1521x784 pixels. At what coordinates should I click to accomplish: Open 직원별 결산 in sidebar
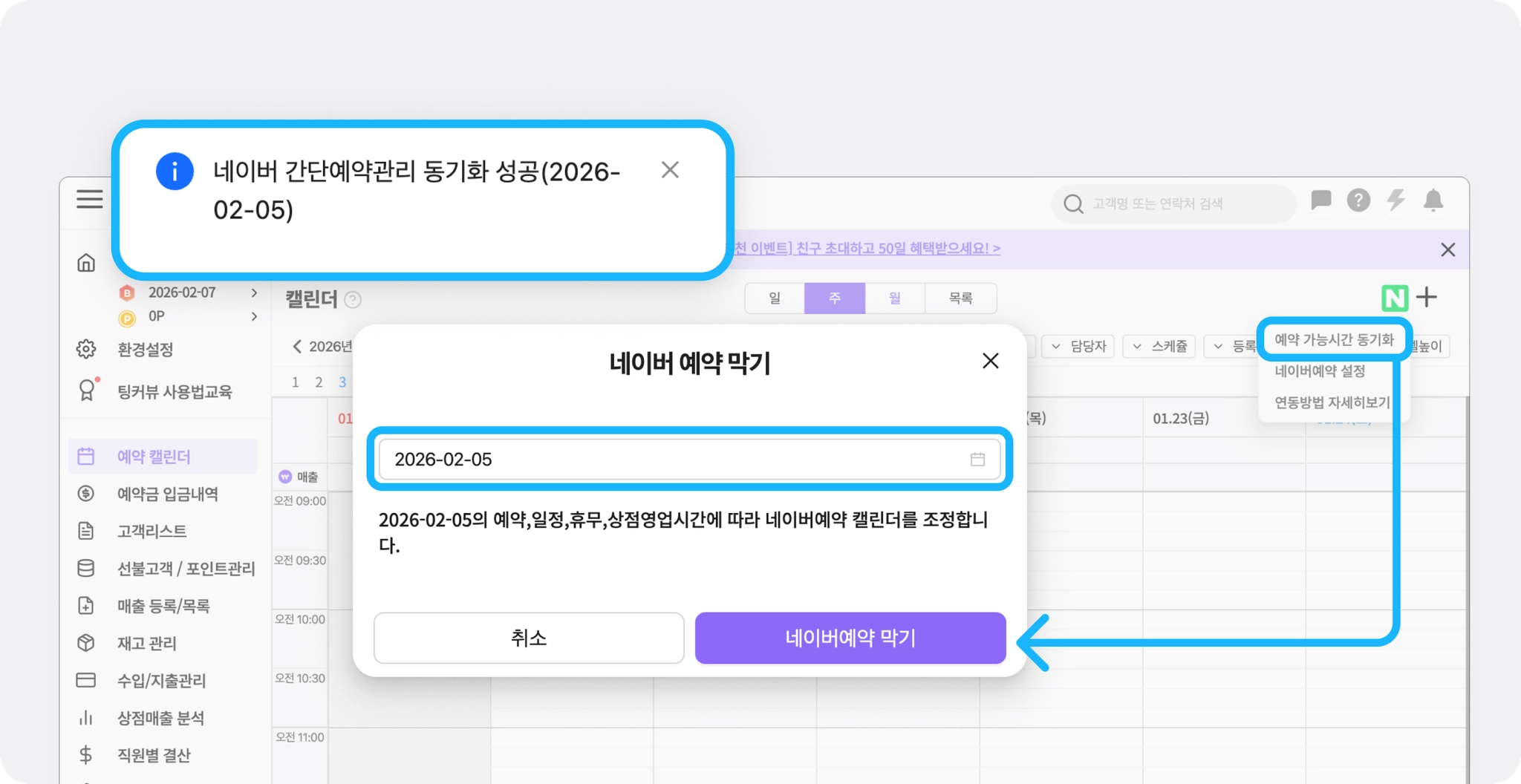click(x=154, y=755)
